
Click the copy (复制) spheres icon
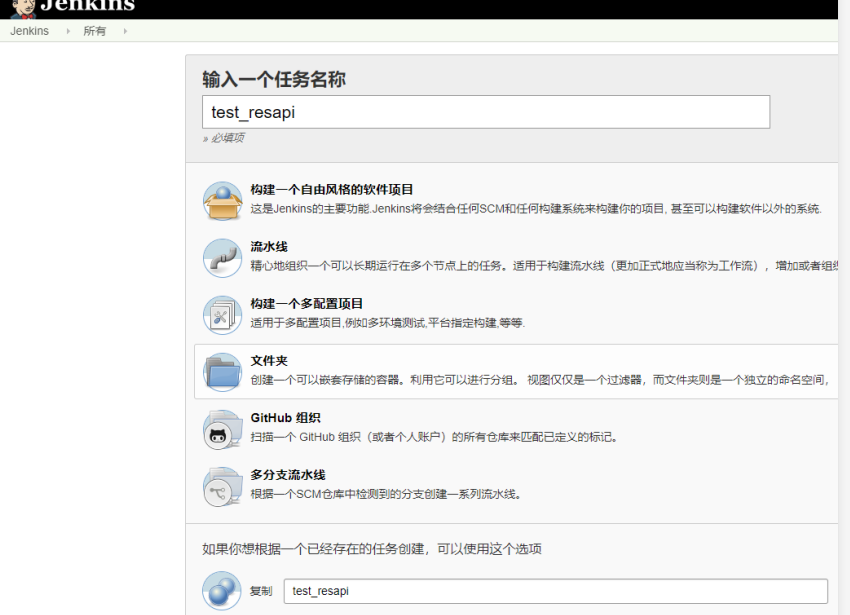pos(222,591)
